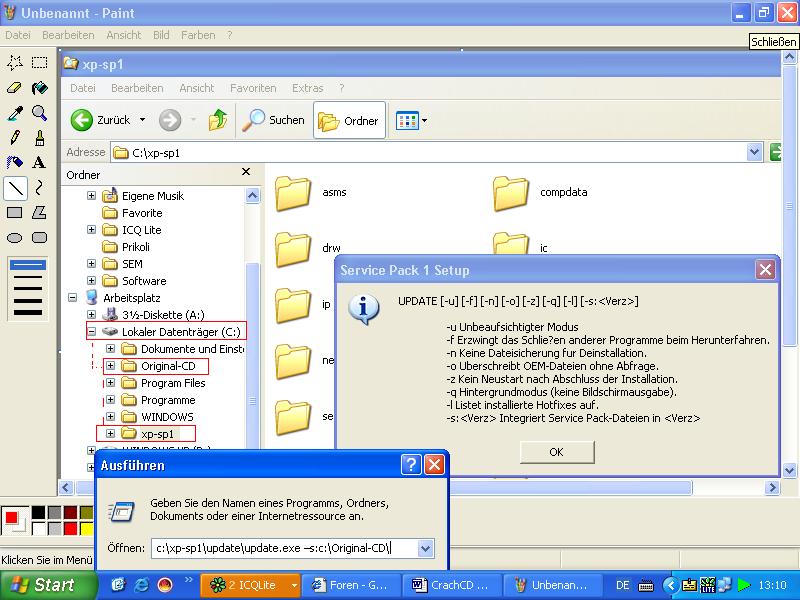The image size is (800, 600).
Task: Open Paint's Farben menu
Action: point(198,35)
